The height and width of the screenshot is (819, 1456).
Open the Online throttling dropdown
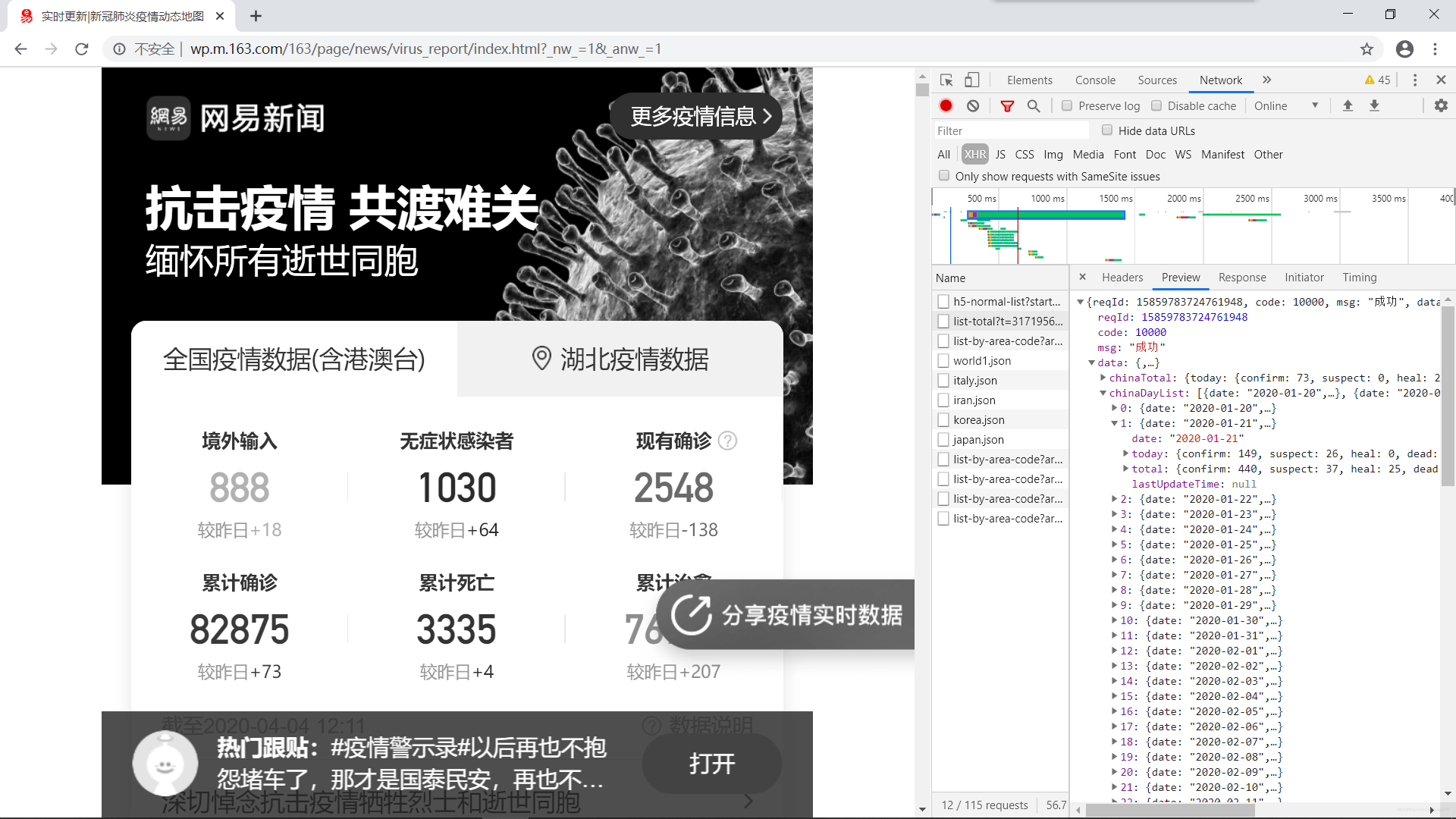click(1287, 105)
